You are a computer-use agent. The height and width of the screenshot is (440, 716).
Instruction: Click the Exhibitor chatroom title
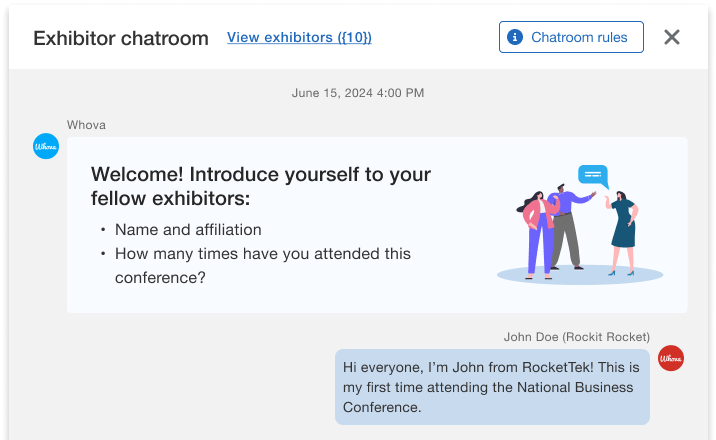tap(121, 38)
